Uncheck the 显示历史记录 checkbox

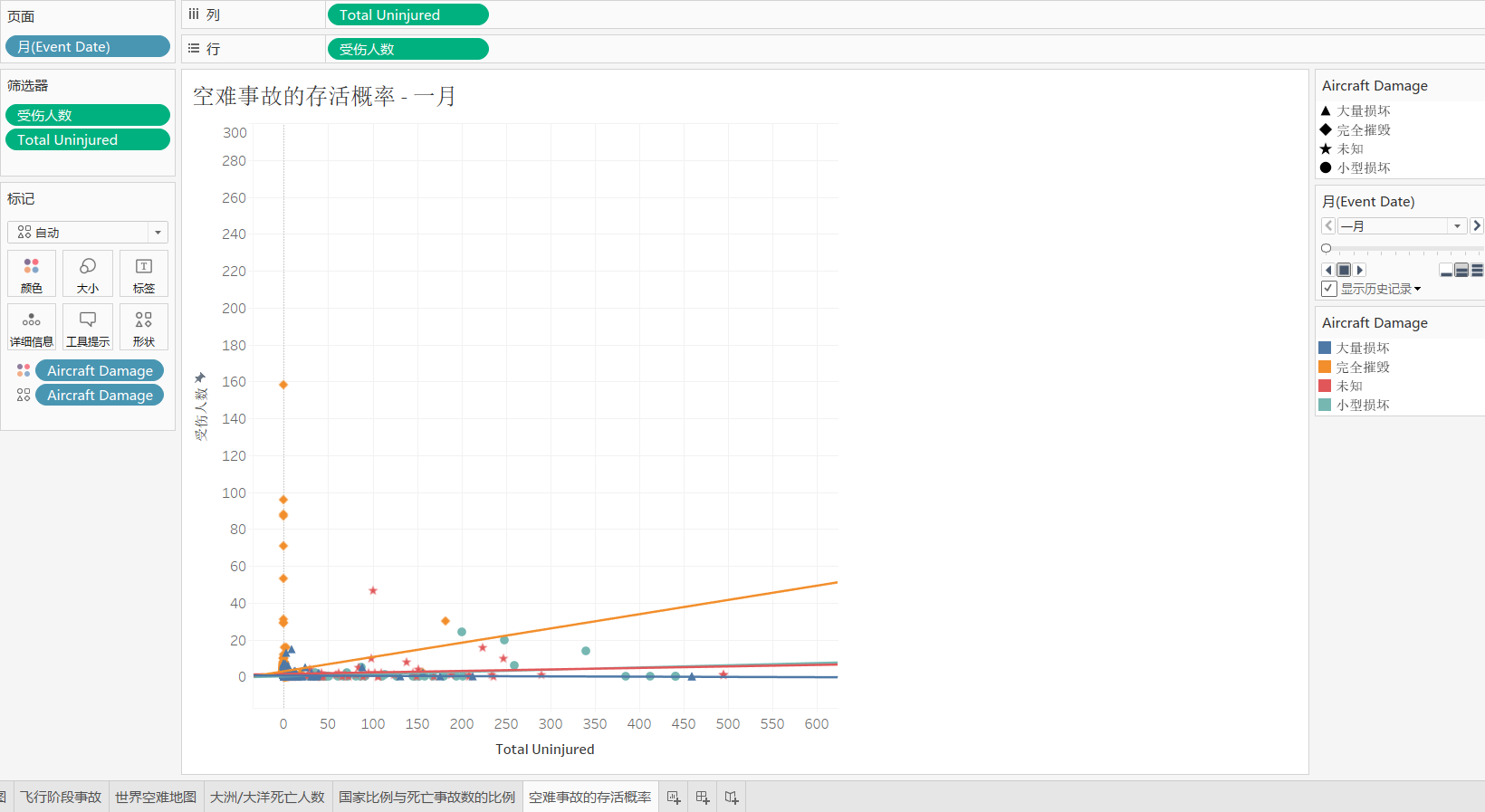[1329, 289]
